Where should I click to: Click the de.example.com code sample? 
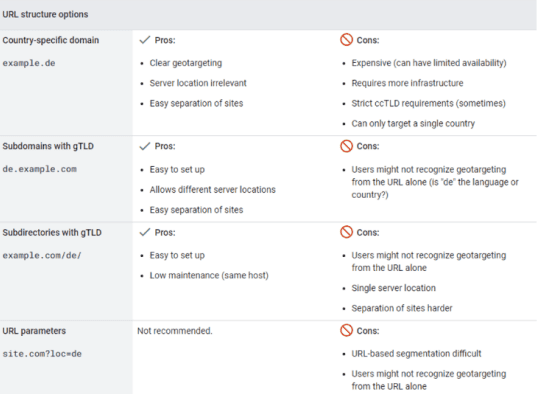39,169
